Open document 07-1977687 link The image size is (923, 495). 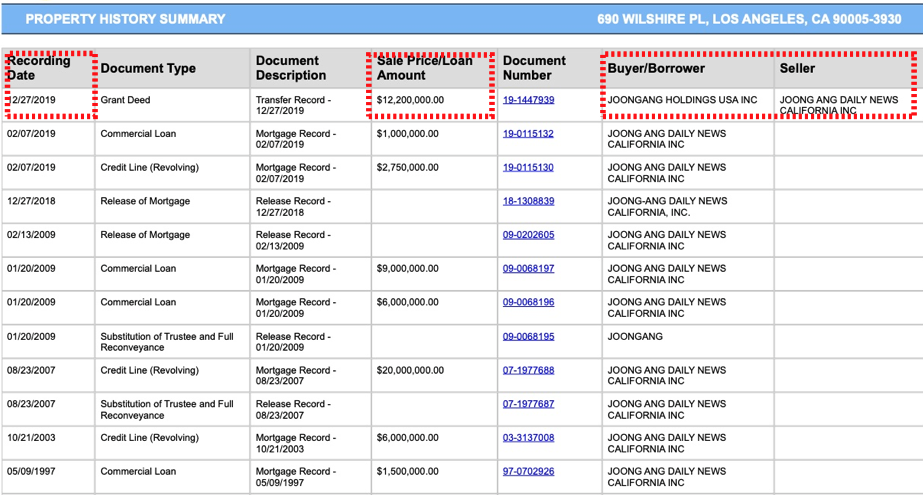point(528,404)
